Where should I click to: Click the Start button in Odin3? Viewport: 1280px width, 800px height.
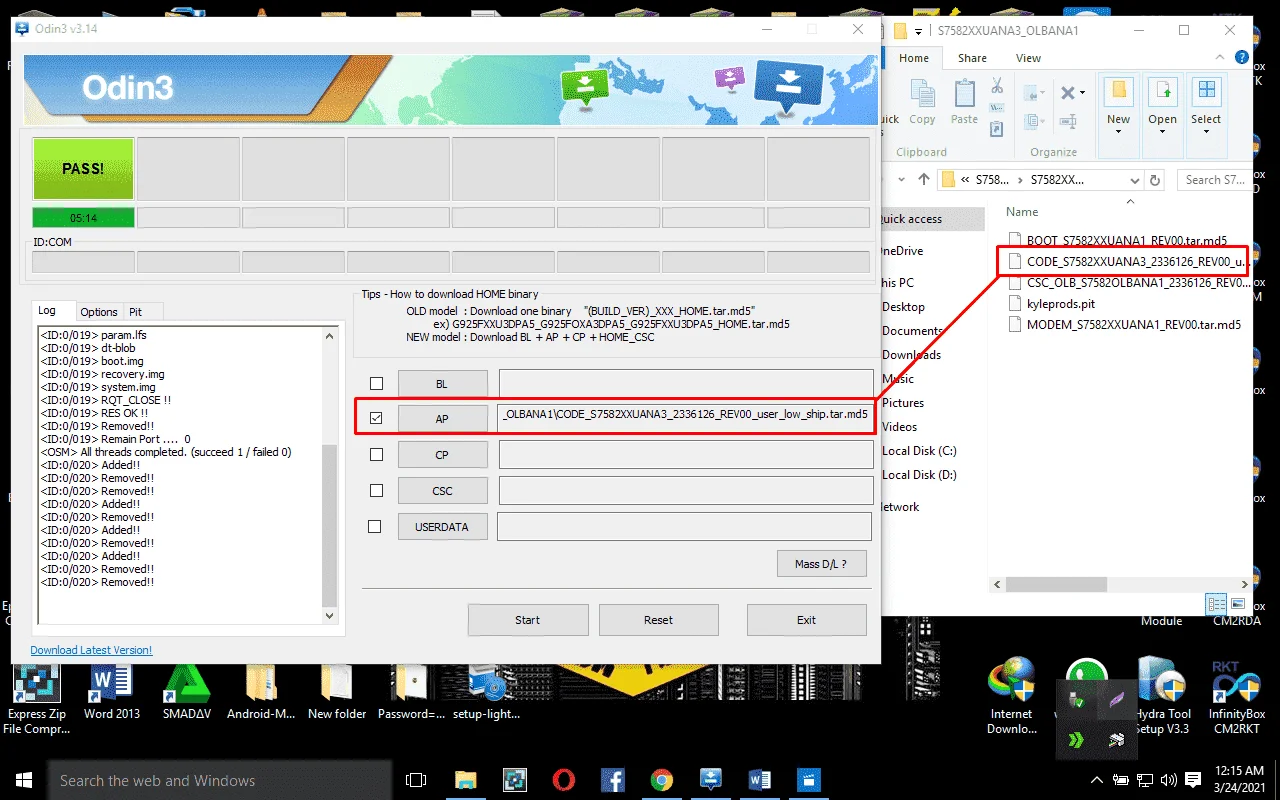[x=528, y=620]
